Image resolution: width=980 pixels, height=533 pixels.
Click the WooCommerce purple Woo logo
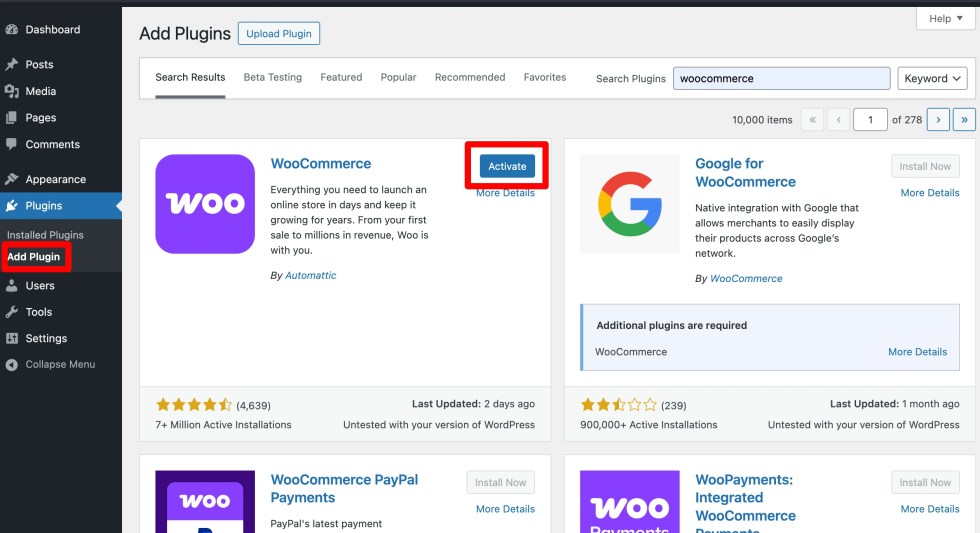pyautogui.click(x=205, y=204)
